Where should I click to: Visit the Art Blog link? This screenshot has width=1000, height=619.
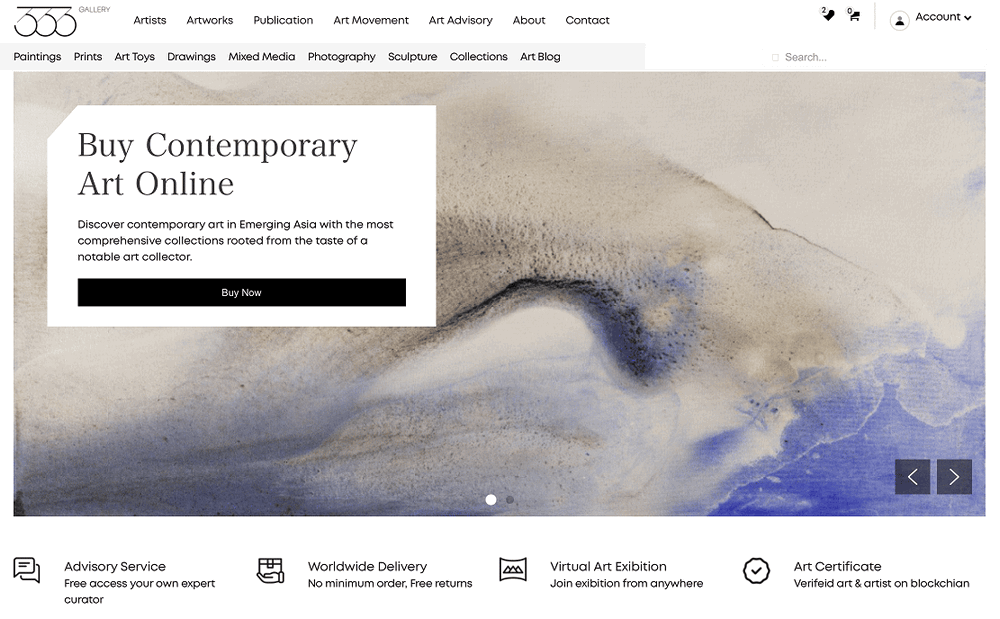coord(540,57)
